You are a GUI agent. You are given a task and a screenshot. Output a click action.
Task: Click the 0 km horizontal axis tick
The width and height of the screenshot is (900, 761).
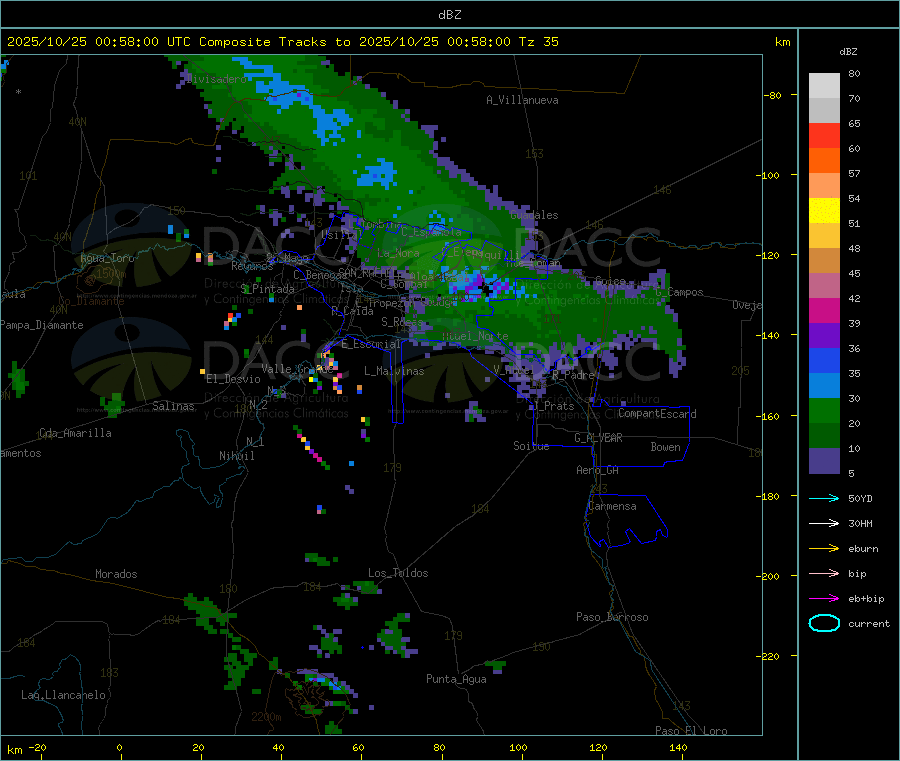pyautogui.click(x=119, y=747)
